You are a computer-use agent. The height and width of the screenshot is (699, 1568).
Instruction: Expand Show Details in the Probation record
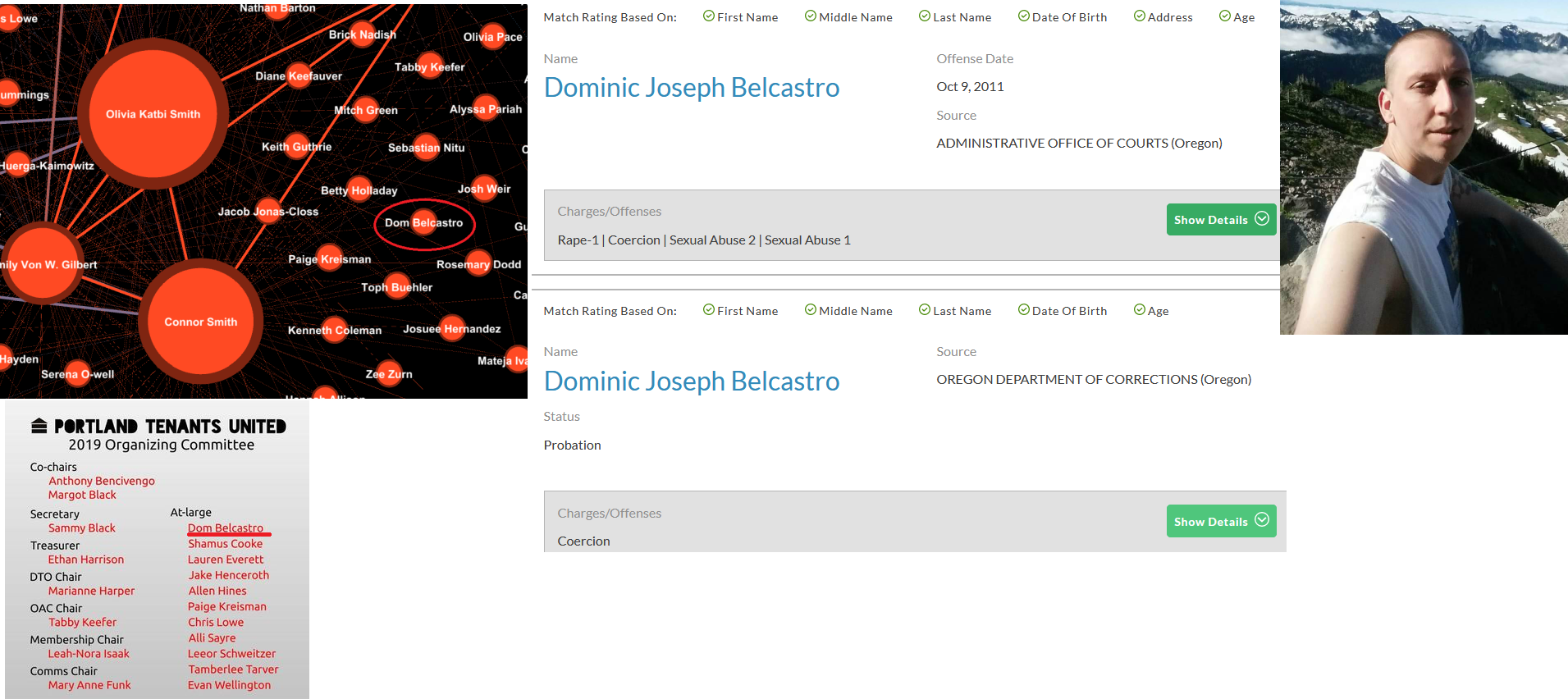click(x=1220, y=521)
